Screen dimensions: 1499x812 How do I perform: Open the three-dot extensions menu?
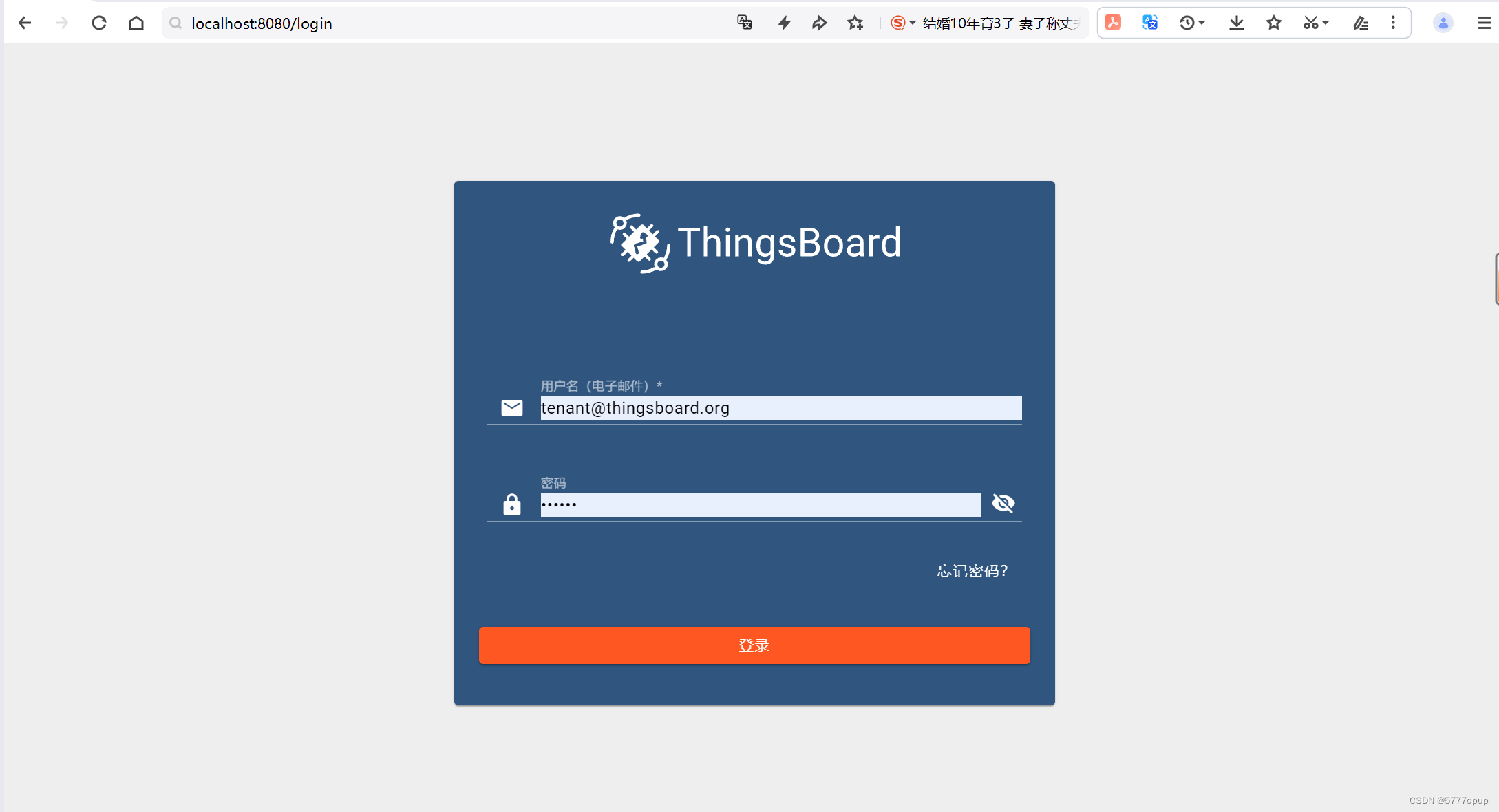1393,23
